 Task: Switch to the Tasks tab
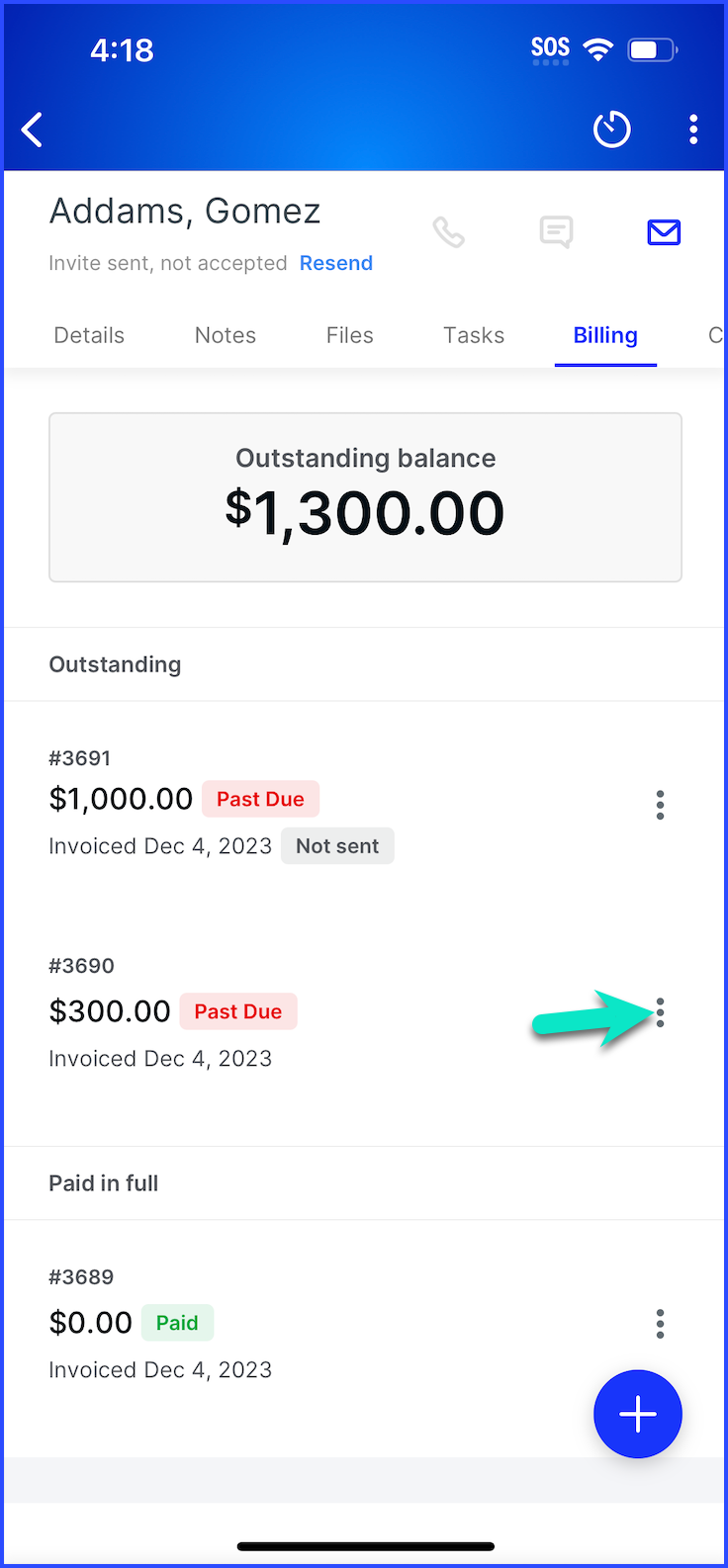pos(474,335)
